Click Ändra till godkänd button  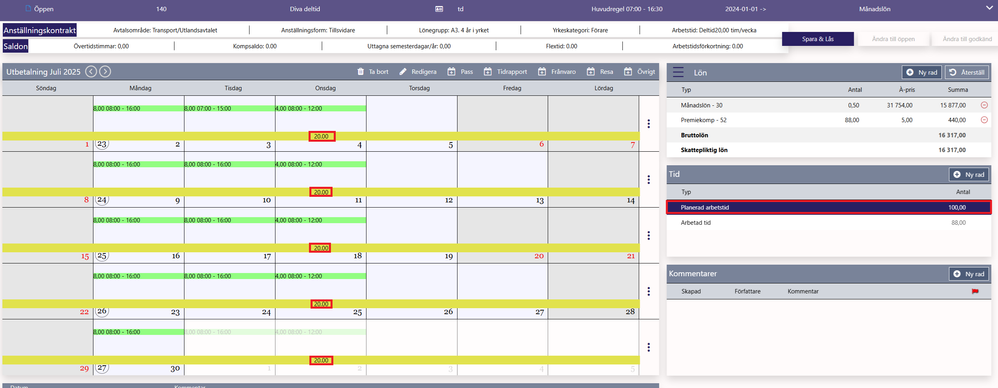(964, 39)
